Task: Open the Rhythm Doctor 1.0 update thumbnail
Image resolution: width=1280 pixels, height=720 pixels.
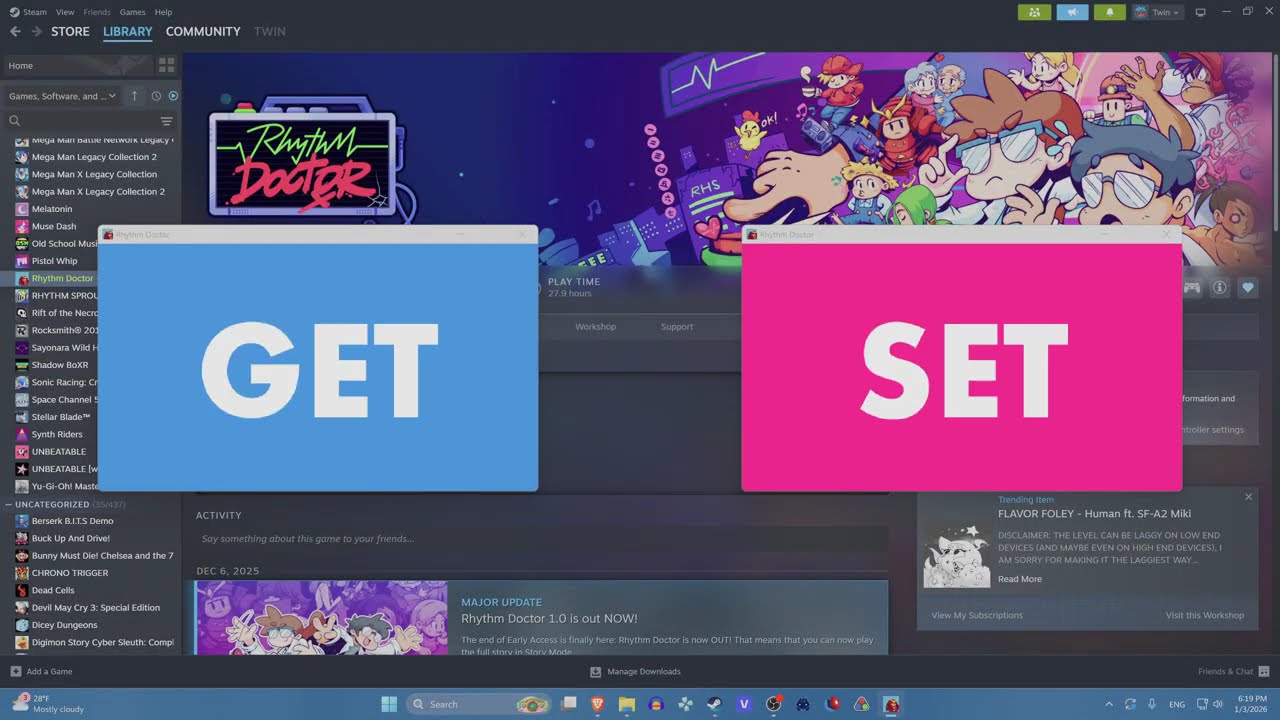Action: click(x=322, y=618)
